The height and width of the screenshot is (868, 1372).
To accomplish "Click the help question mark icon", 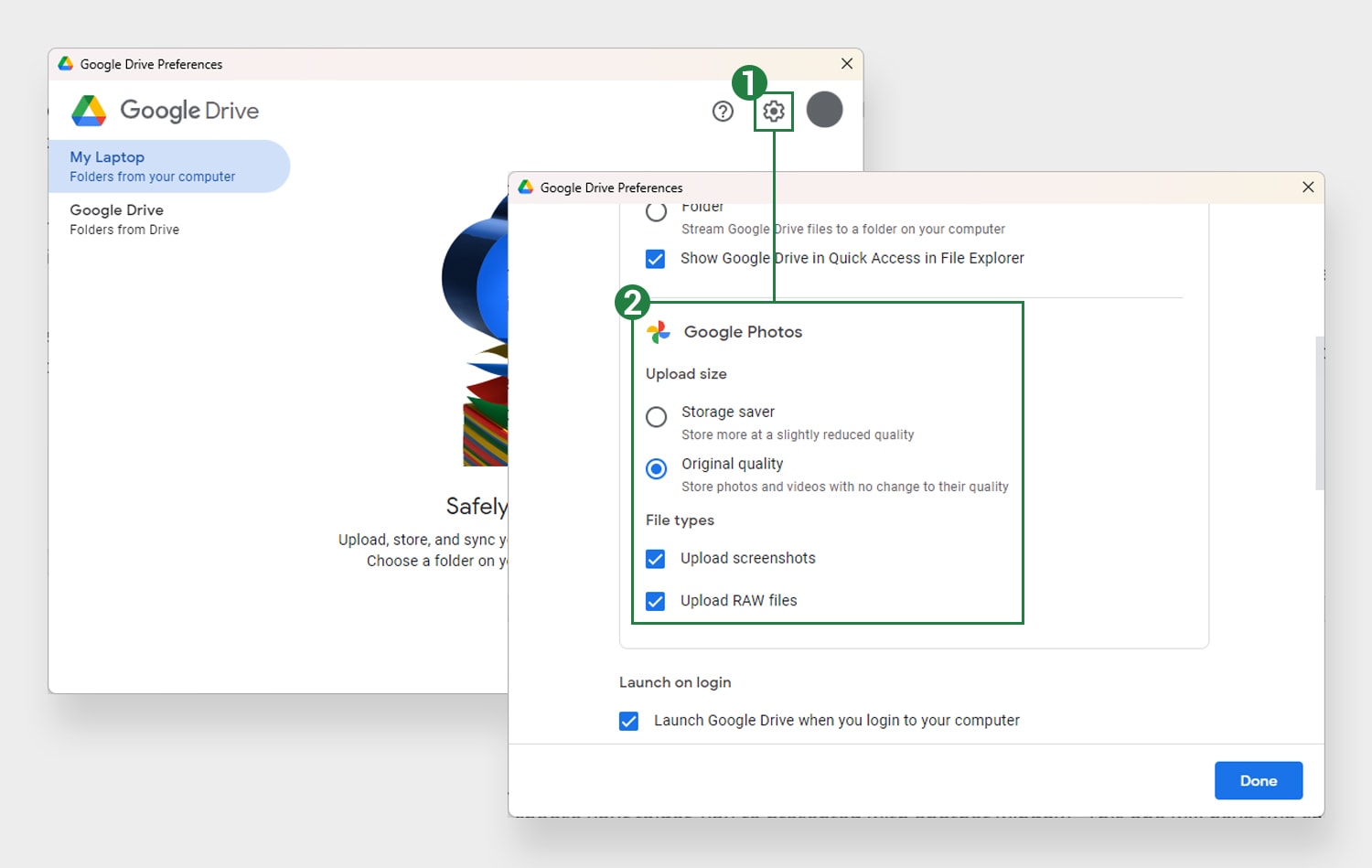I will point(723,111).
